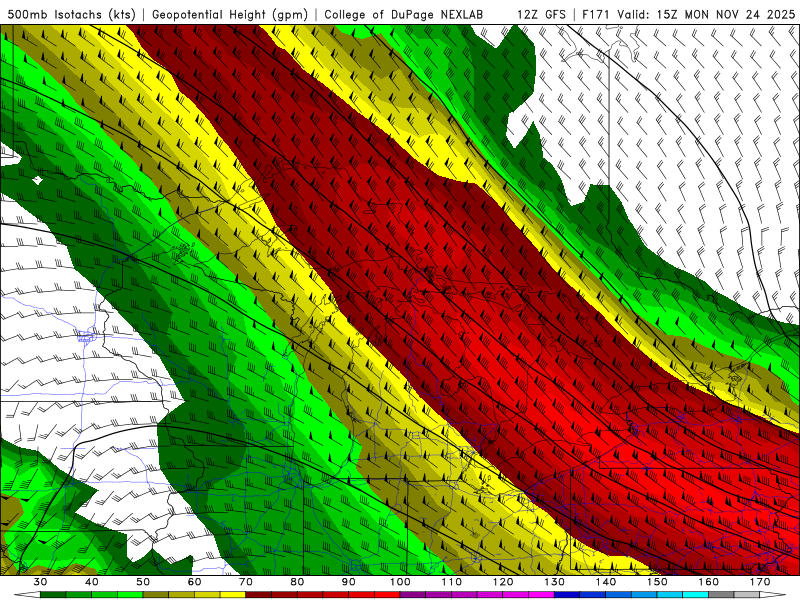Click the dark gray legend swatch starting at 160
The height and width of the screenshot is (600, 800).
point(721,594)
